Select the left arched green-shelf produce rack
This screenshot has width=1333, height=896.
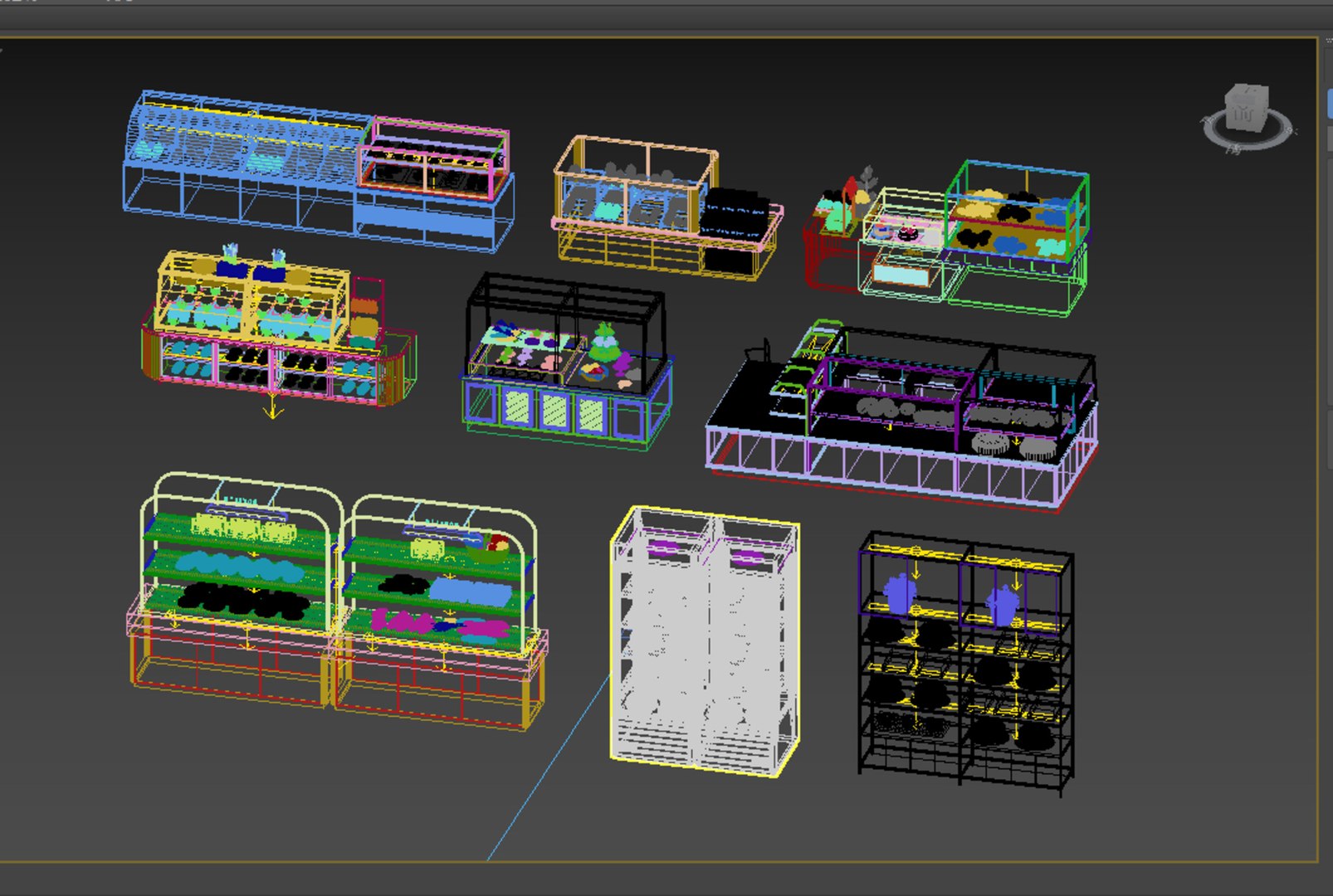pyautogui.click(x=235, y=591)
